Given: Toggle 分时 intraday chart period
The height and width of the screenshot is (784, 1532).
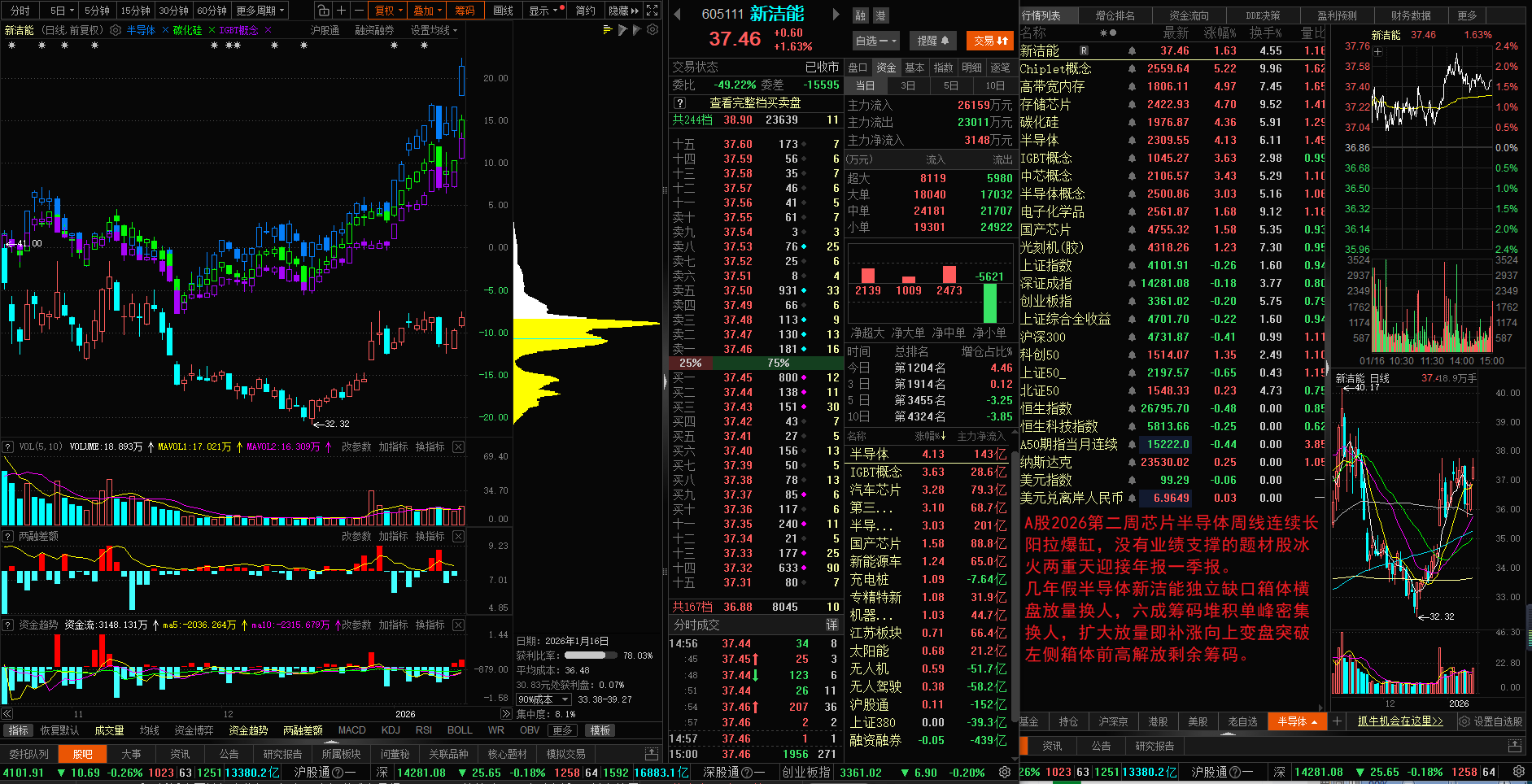Looking at the screenshot, I should tap(20, 11).
